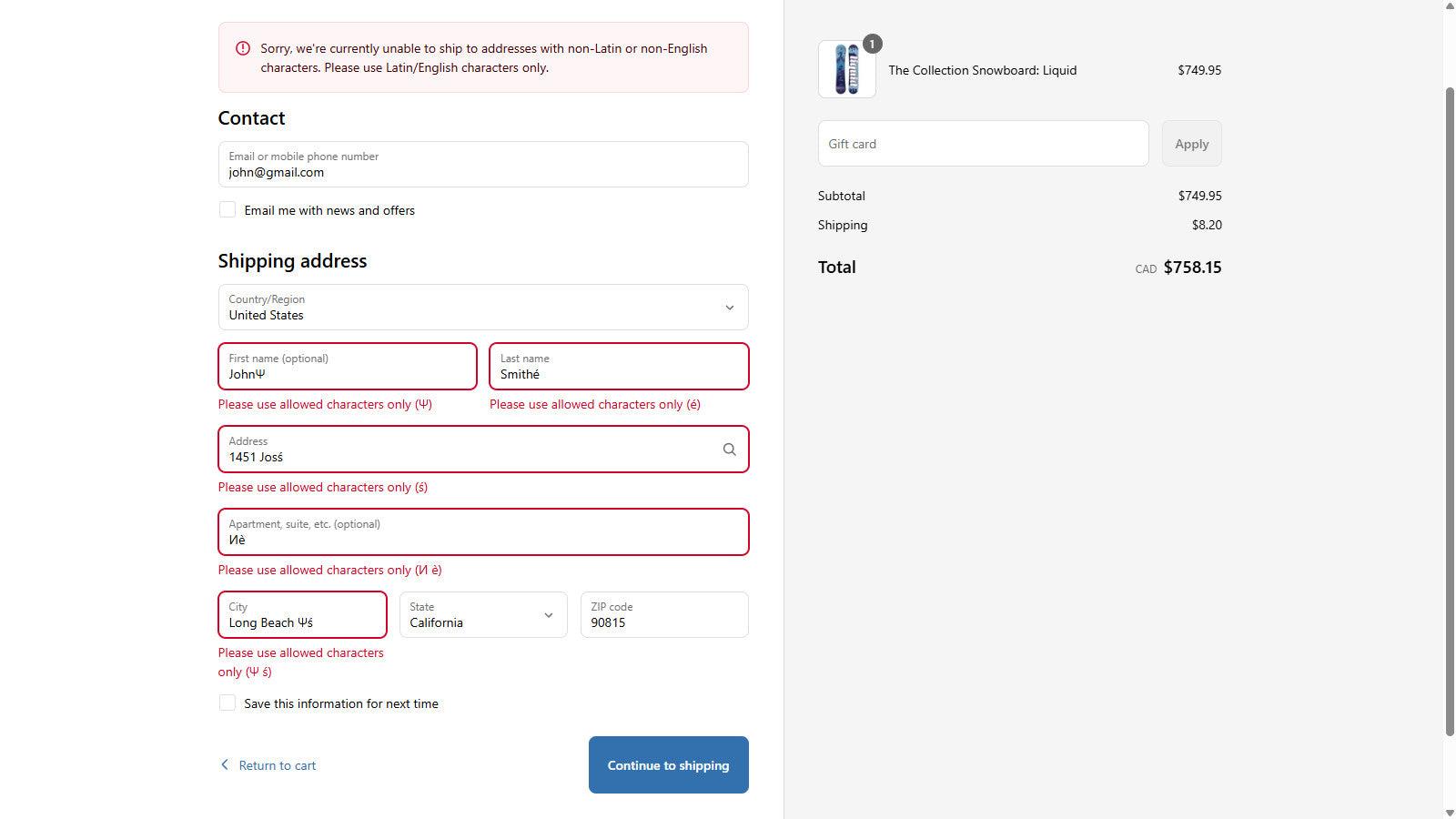This screenshot has width=1456, height=819.
Task: Select the Last name field
Action: point(619,367)
